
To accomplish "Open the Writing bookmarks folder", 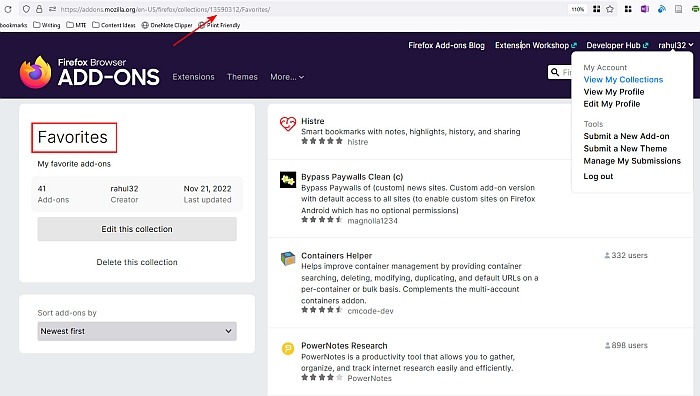I will pos(46,25).
